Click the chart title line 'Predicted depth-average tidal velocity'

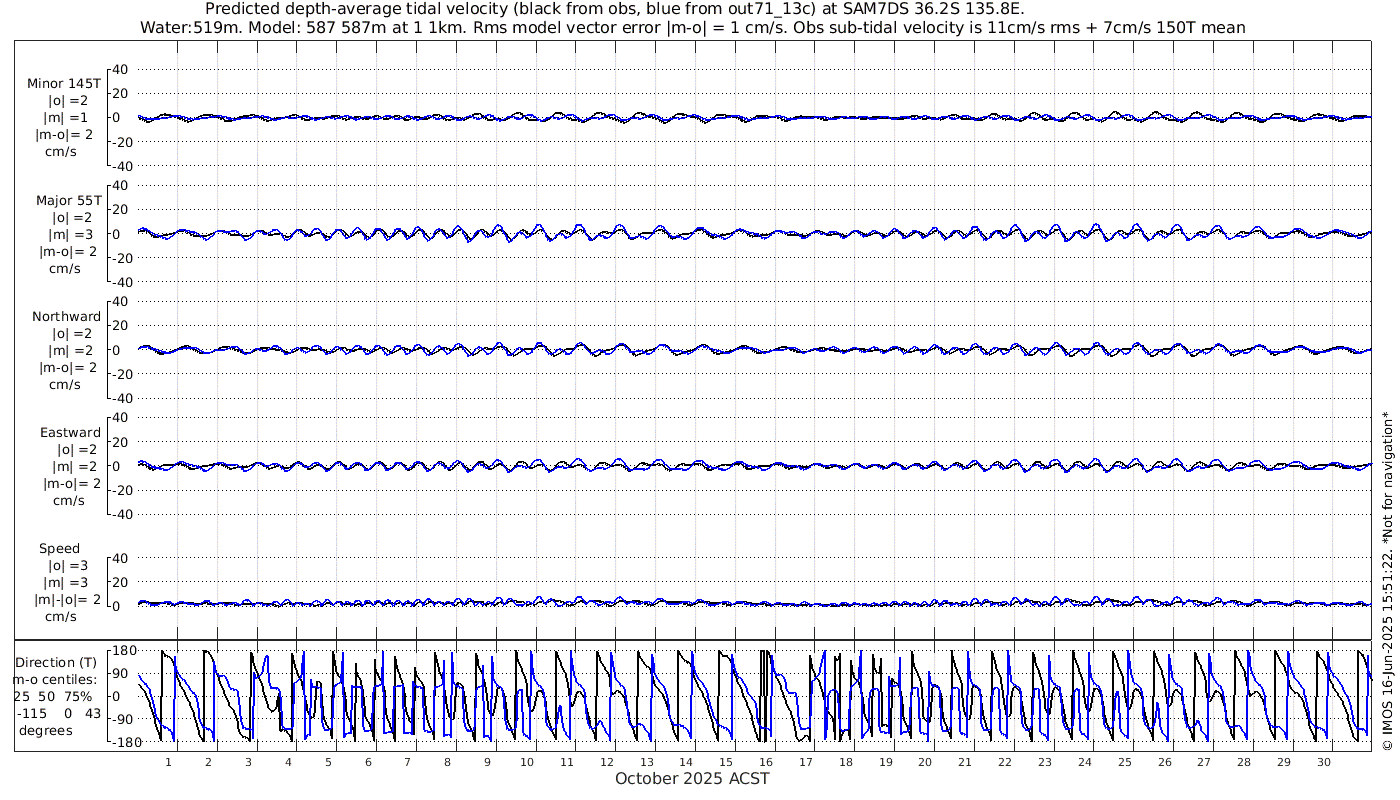[614, 9]
